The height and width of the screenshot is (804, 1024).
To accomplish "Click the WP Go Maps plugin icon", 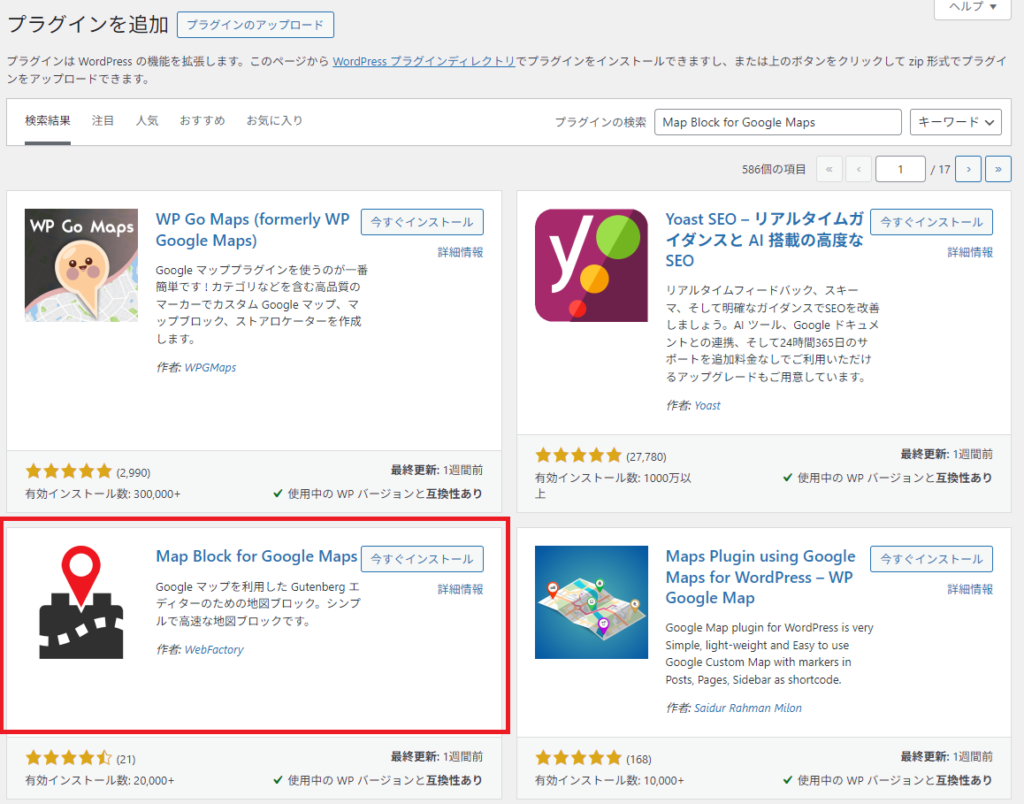I will [81, 265].
